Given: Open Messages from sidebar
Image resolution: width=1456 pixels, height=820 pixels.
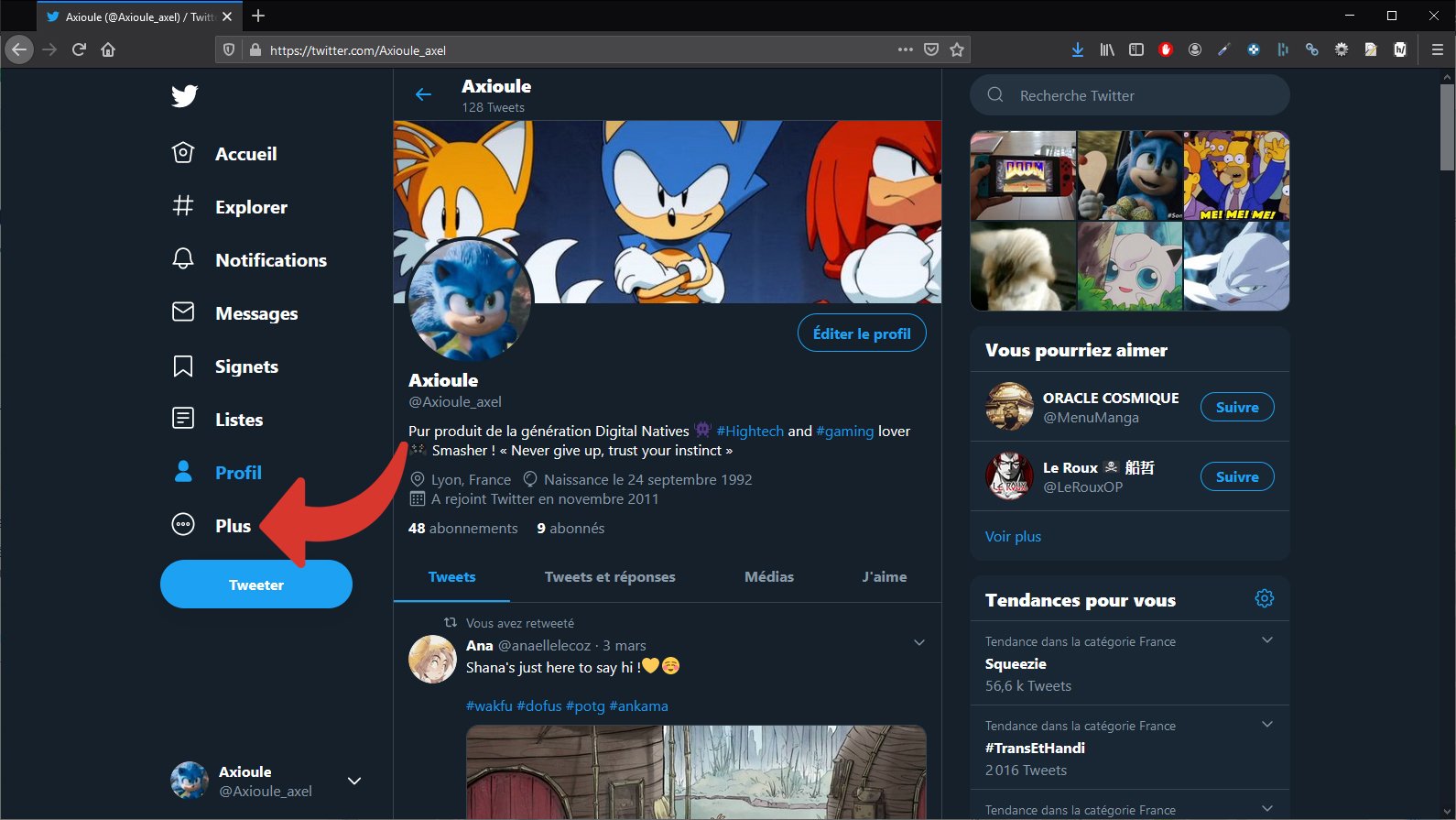Looking at the screenshot, I should click(x=234, y=313).
